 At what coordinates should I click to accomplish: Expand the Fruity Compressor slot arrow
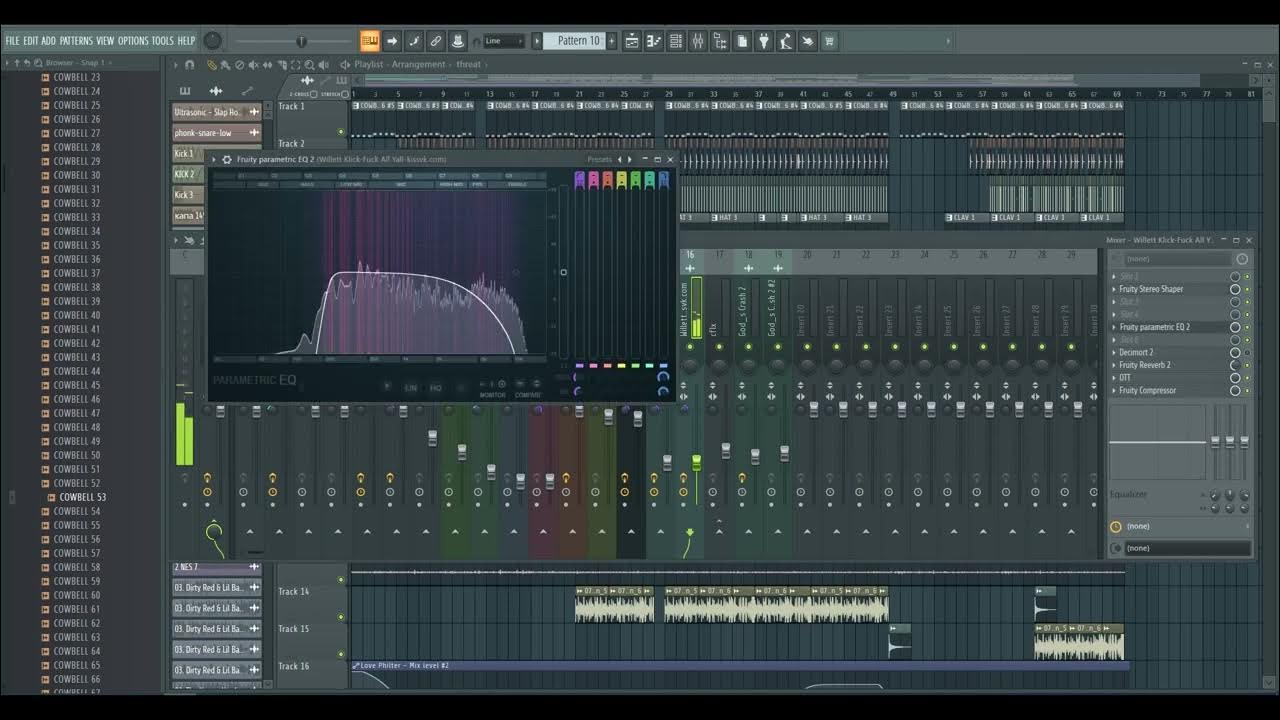[1114, 390]
